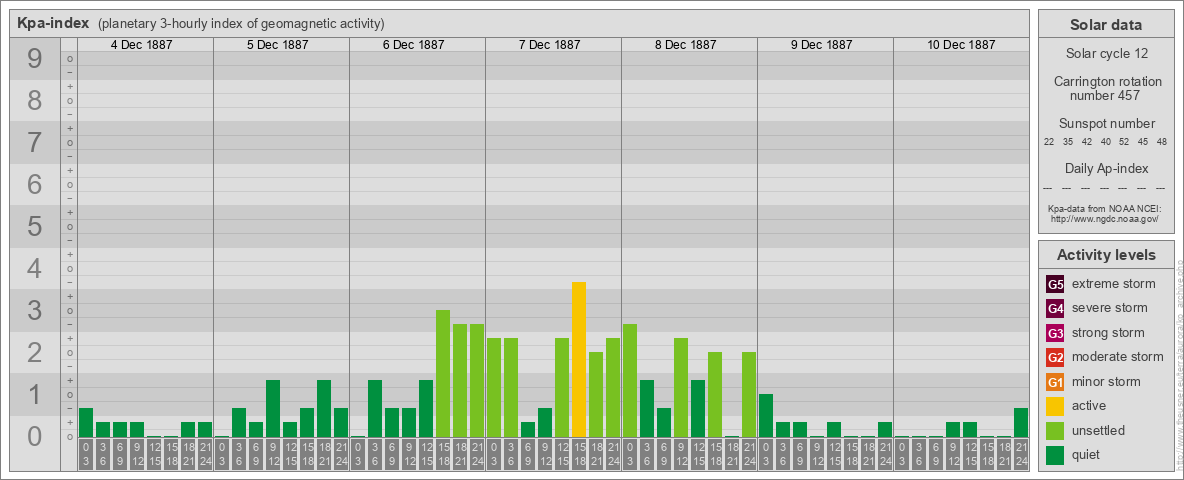Click sunspot value 22
This screenshot has width=1184, height=480.
[x=1049, y=142]
